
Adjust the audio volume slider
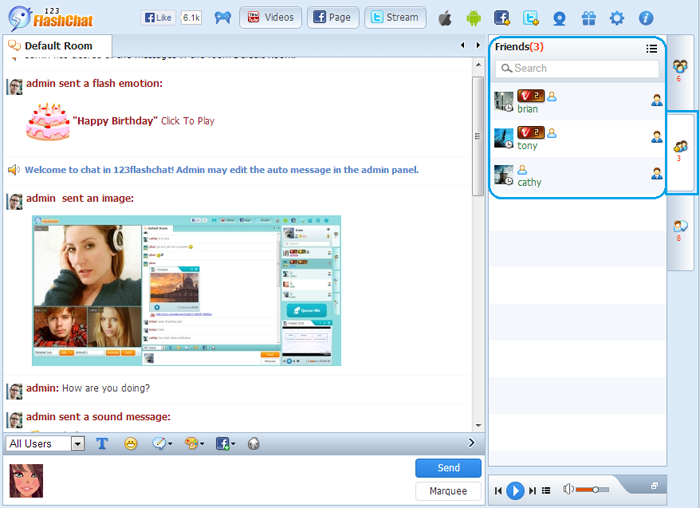(593, 489)
